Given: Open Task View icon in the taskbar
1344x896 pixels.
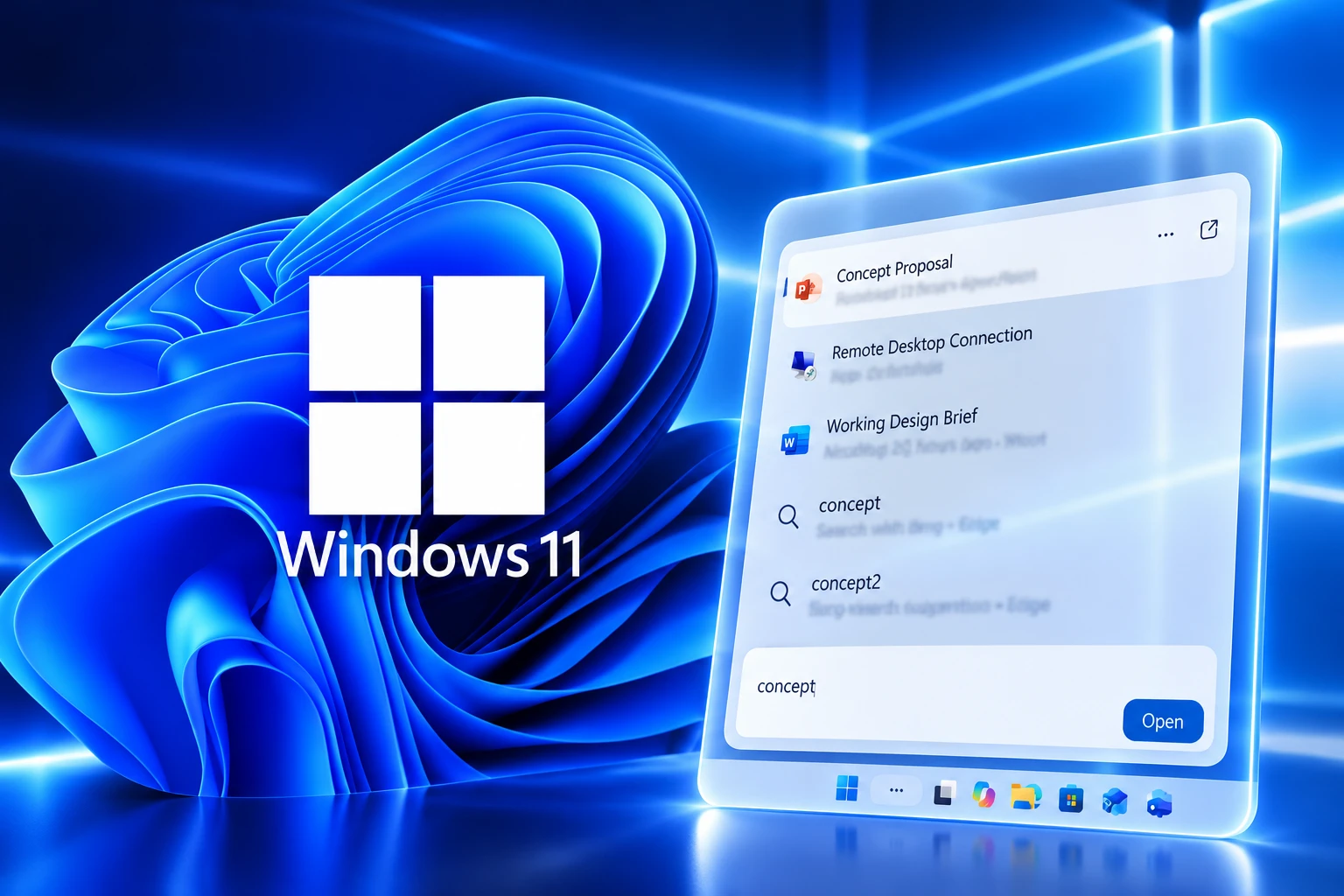Looking at the screenshot, I should 944,794.
